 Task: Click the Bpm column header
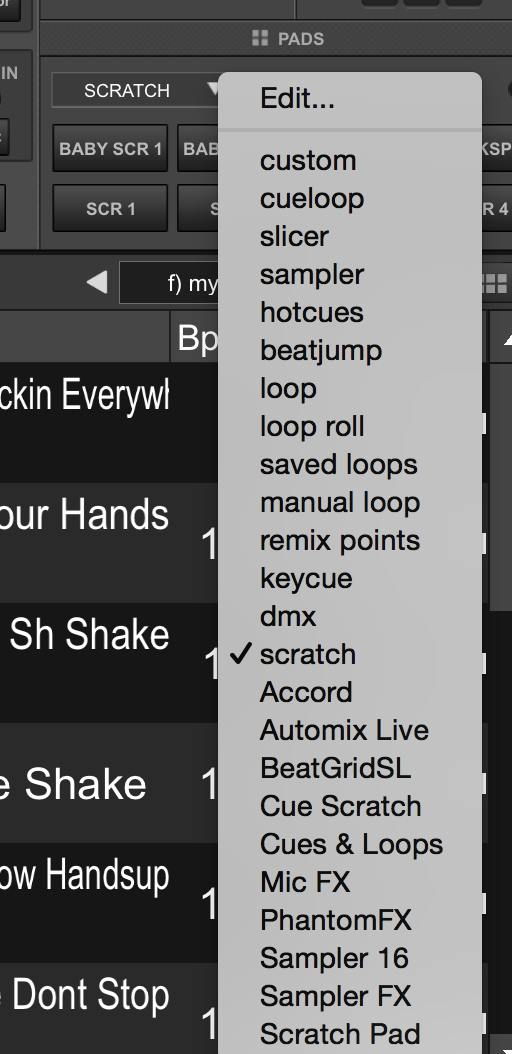[x=196, y=336]
